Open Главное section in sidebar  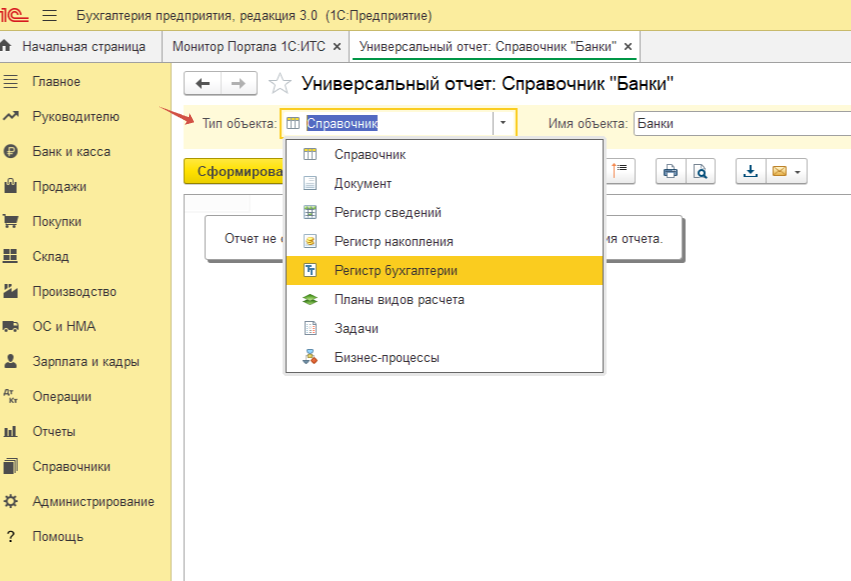86,81
